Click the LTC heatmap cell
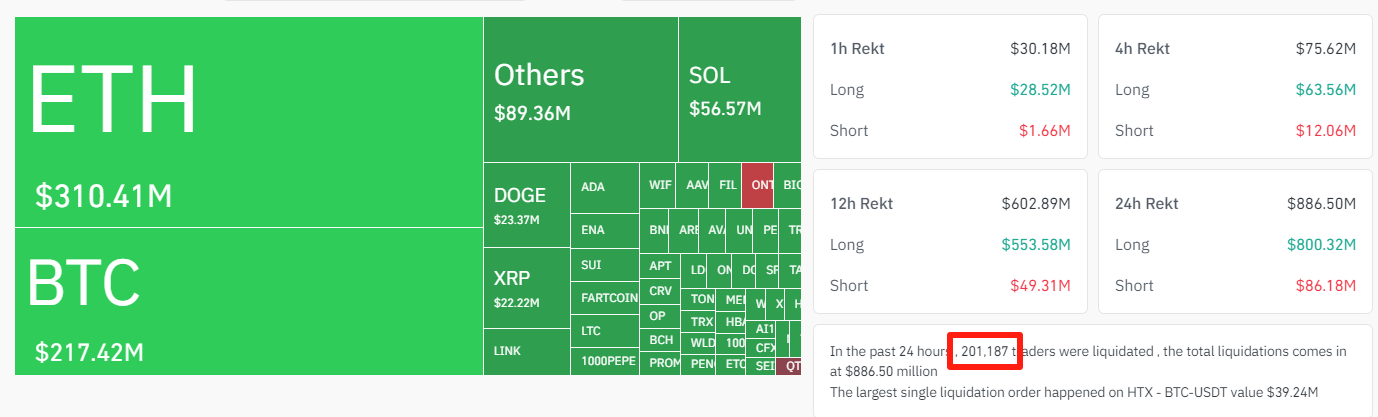 604,330
